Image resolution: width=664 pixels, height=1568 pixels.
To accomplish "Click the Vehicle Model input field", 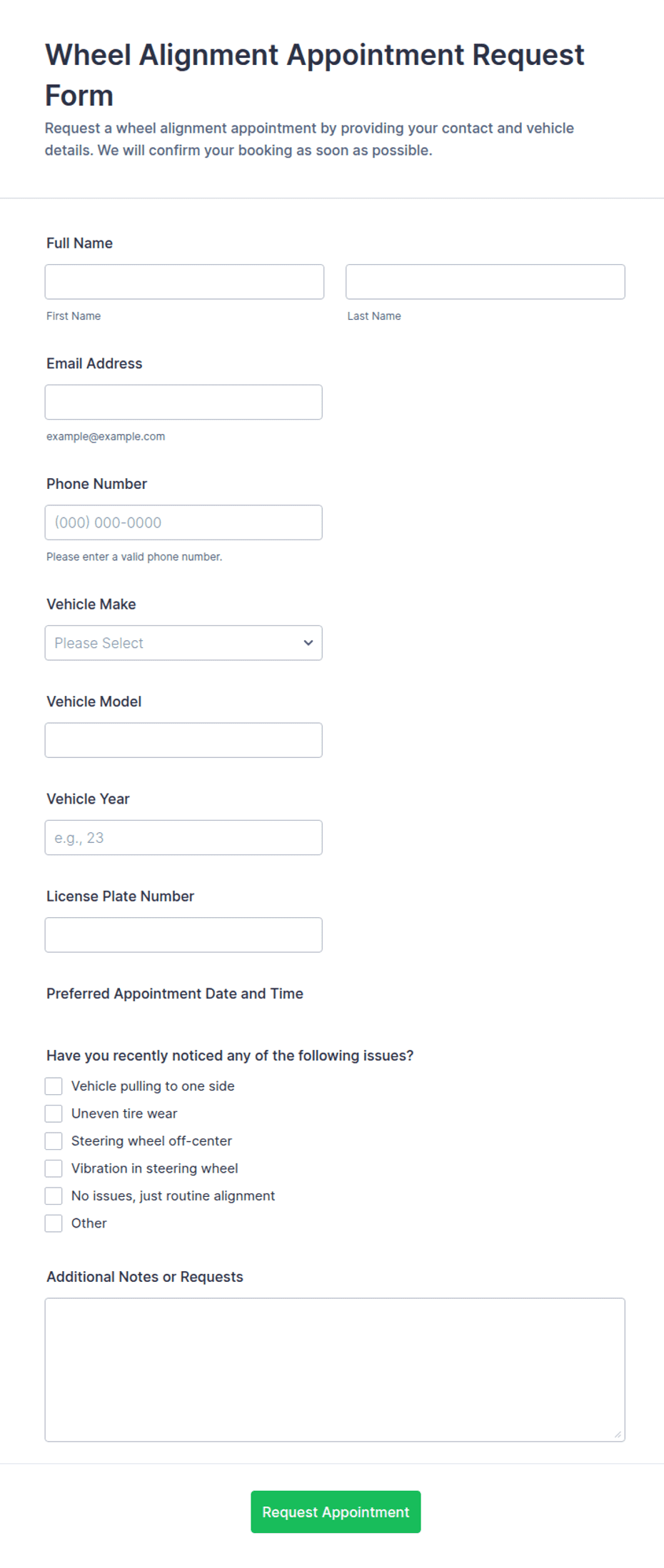I will click(183, 740).
